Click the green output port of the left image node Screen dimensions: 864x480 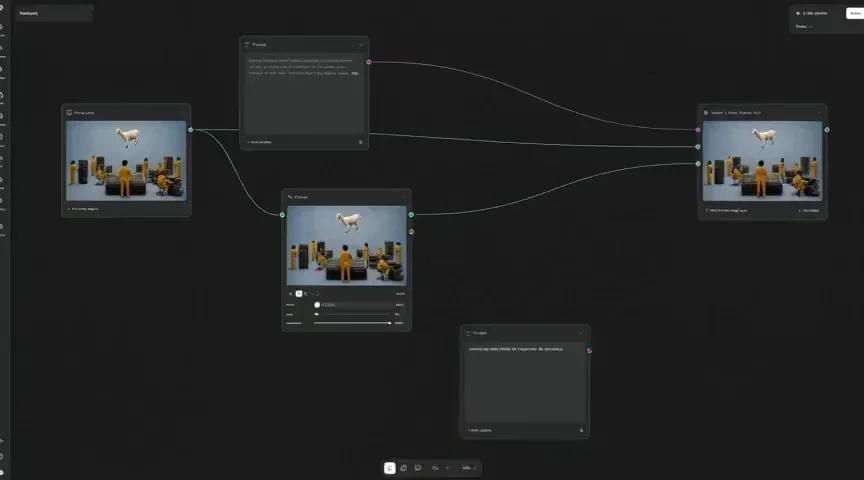pos(191,130)
